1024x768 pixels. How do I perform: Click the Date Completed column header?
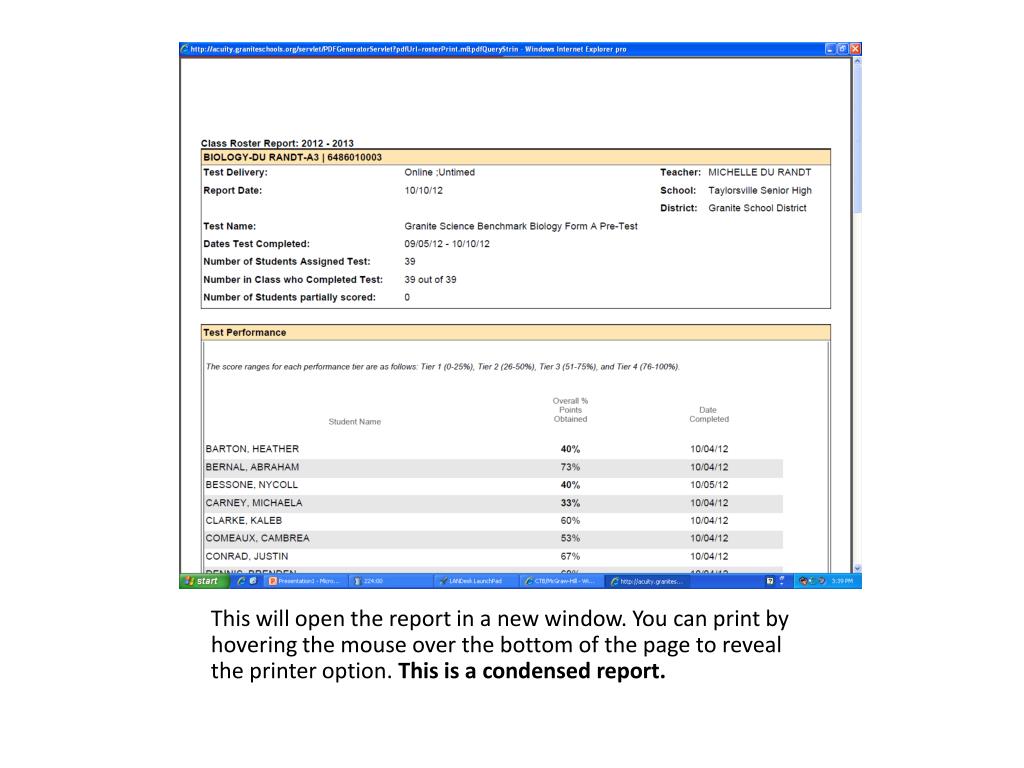click(x=709, y=415)
